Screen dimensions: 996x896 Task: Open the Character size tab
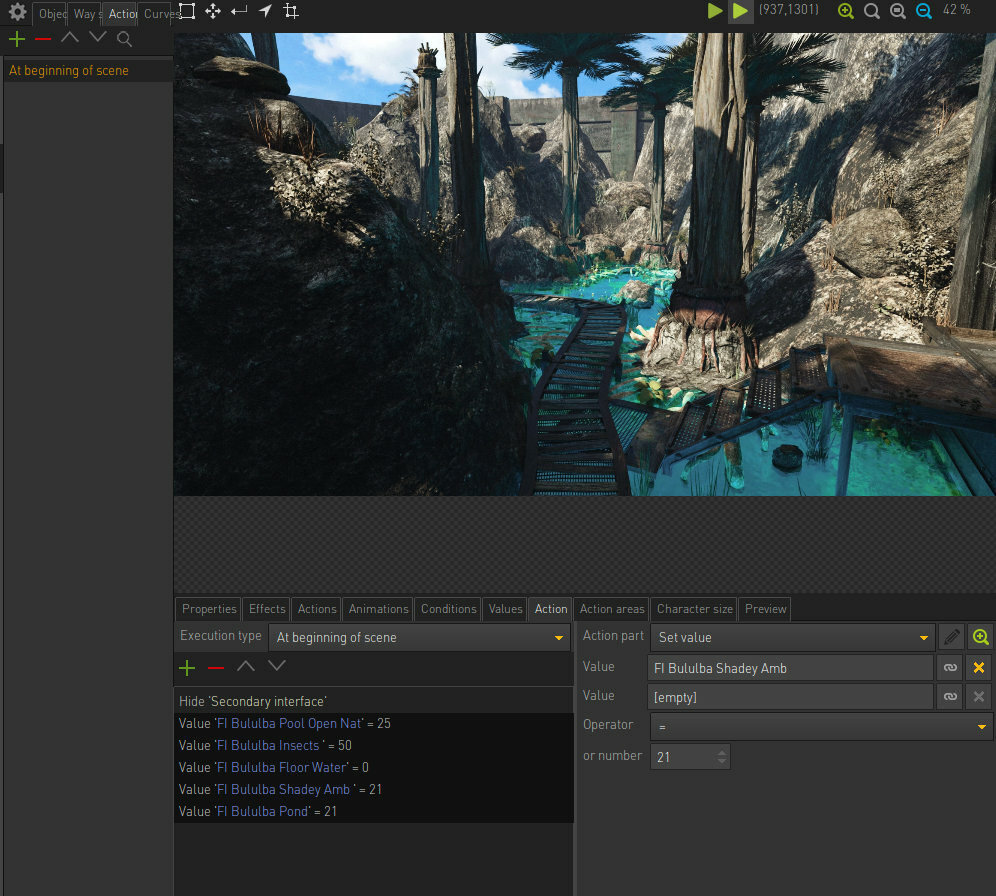click(x=694, y=609)
